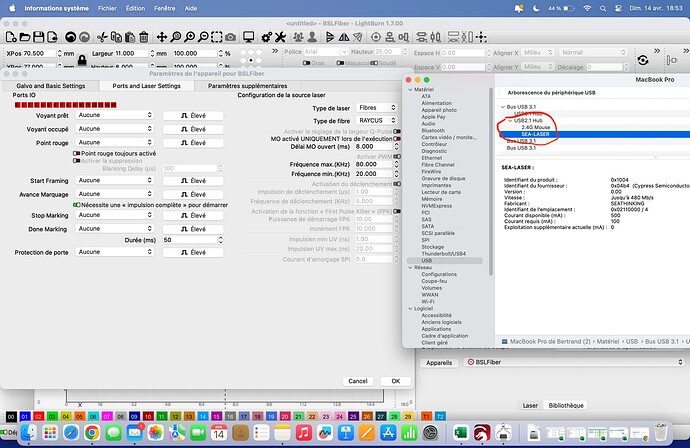
Task: Open the 'Type de laser' Fibres dropdown
Action: coord(376,108)
